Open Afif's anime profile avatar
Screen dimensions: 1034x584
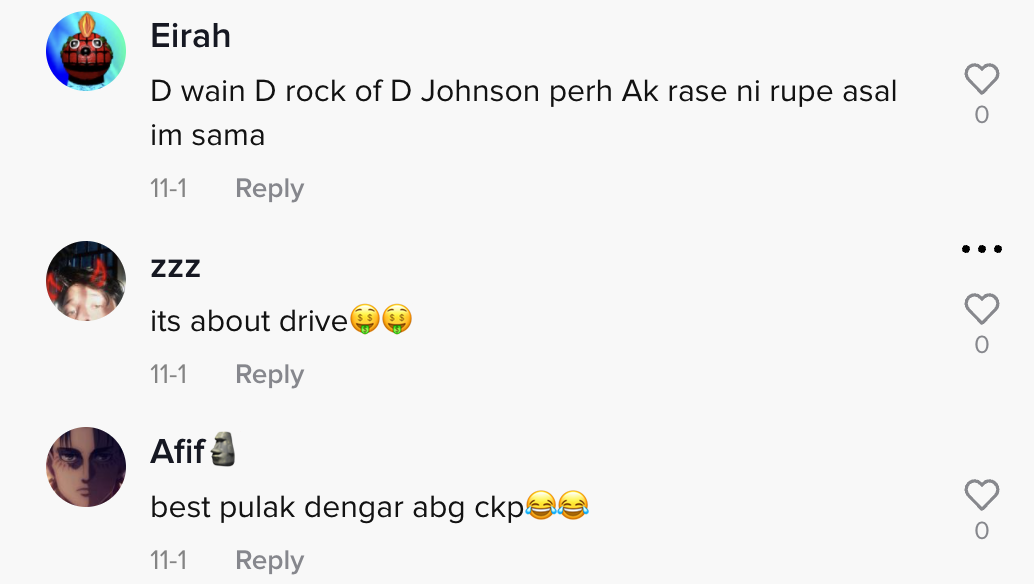click(86, 467)
